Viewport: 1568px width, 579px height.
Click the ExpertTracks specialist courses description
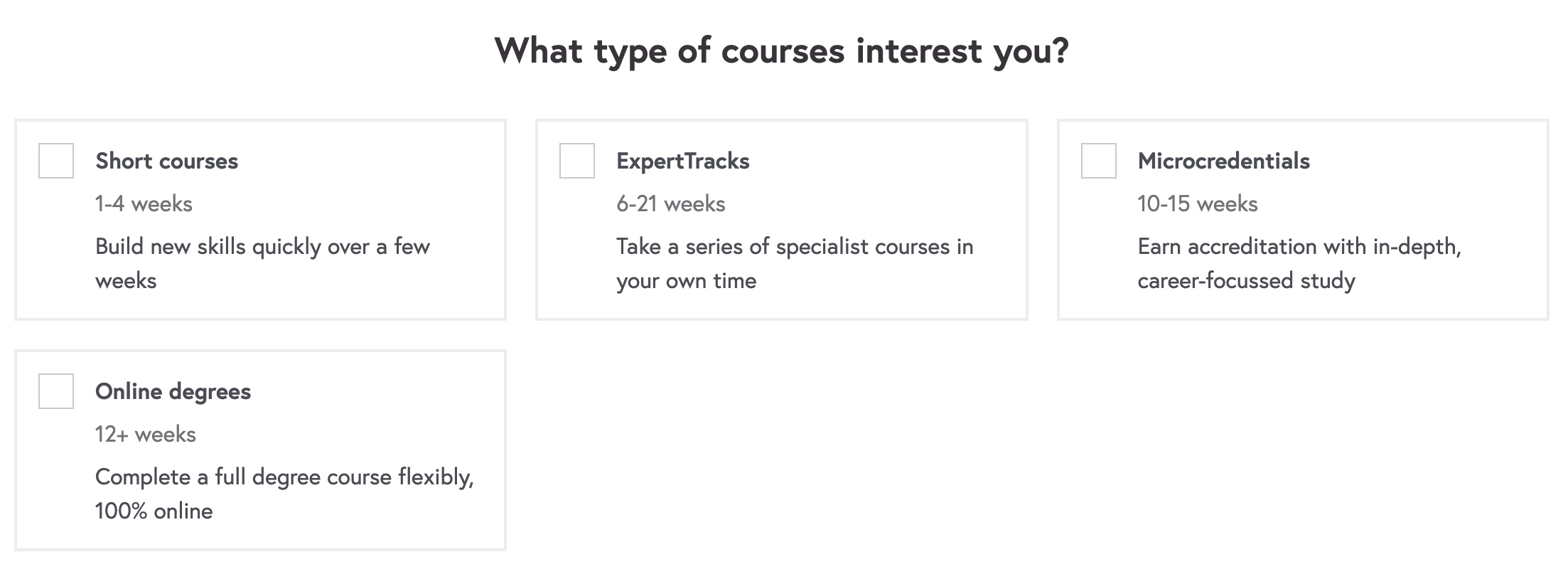point(796,264)
